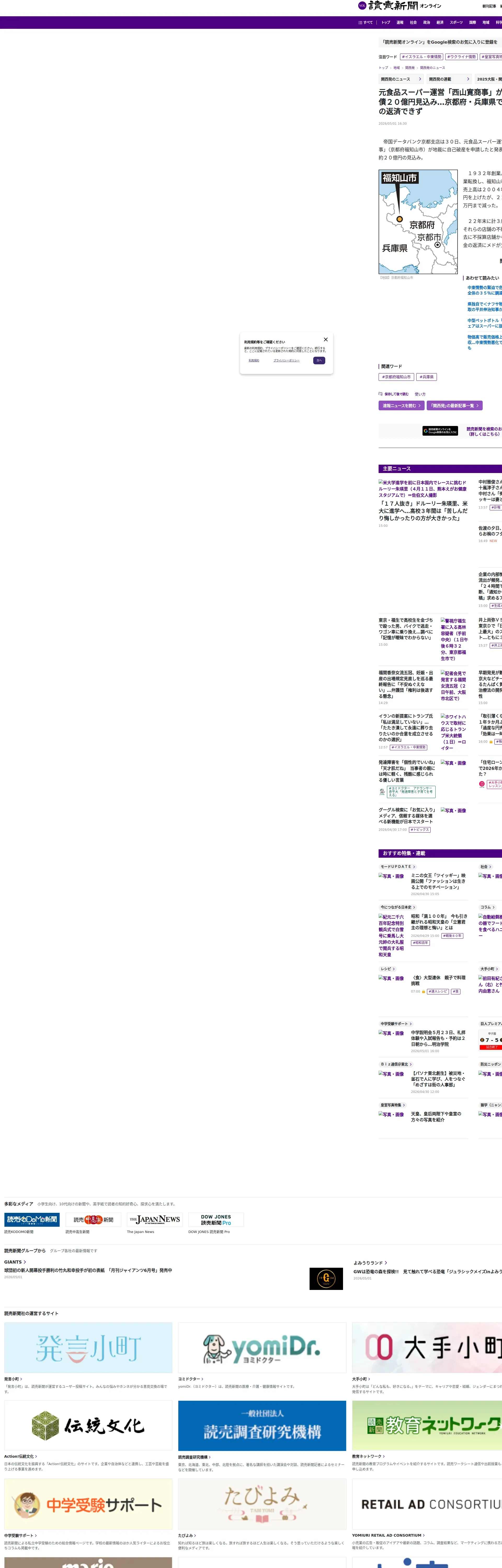Select the 社会 navigation item
502x1568 pixels.
(413, 22)
